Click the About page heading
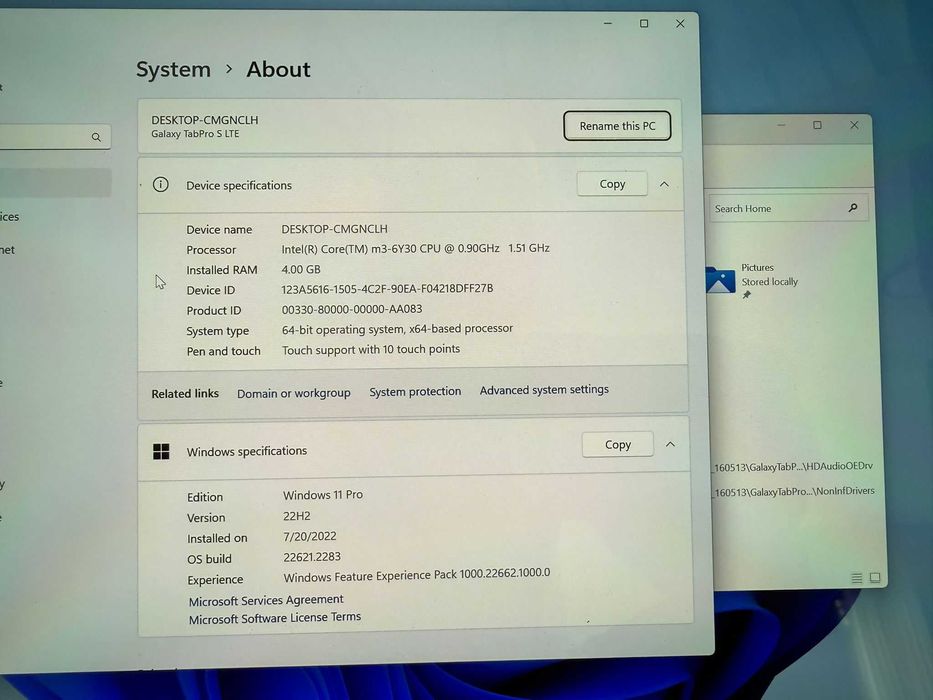 click(278, 70)
